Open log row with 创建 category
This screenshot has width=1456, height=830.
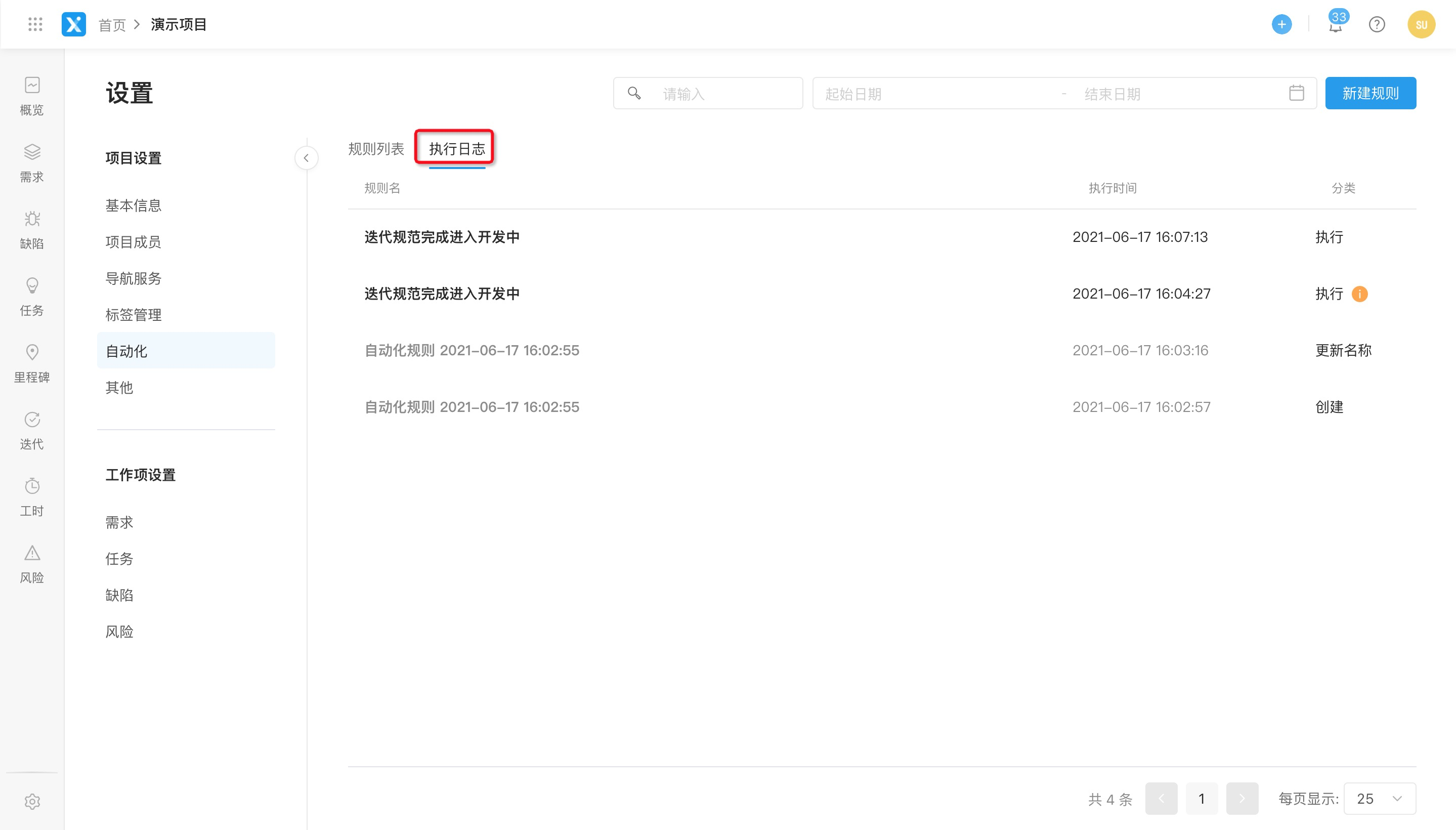pos(882,407)
